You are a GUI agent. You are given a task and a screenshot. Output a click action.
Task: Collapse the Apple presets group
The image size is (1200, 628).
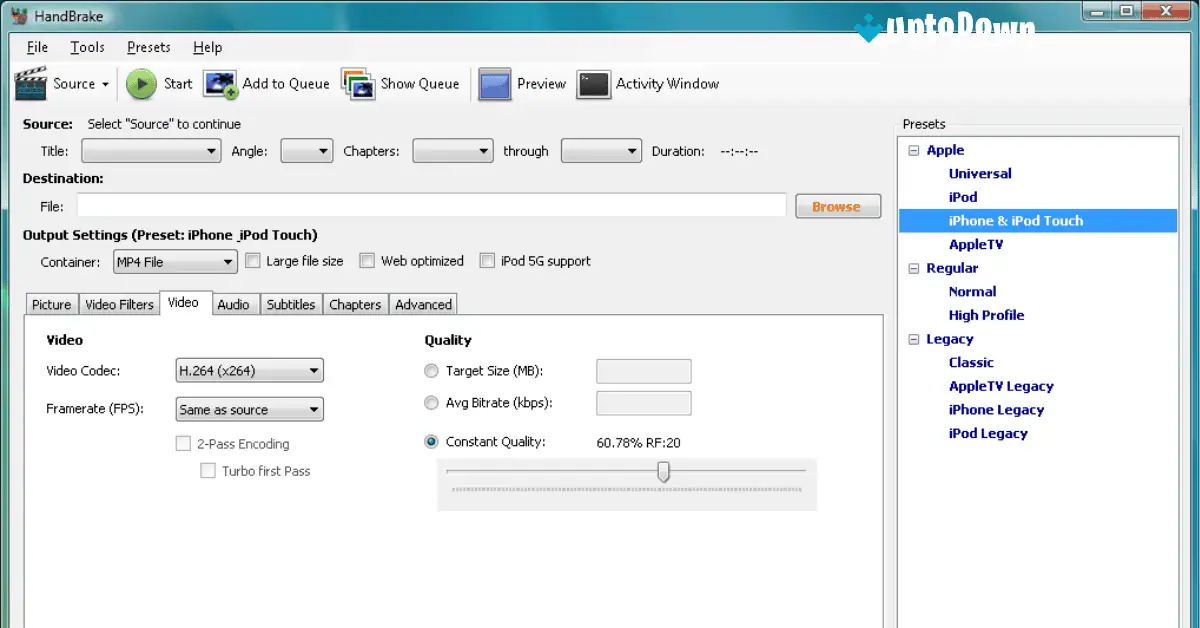(x=913, y=150)
